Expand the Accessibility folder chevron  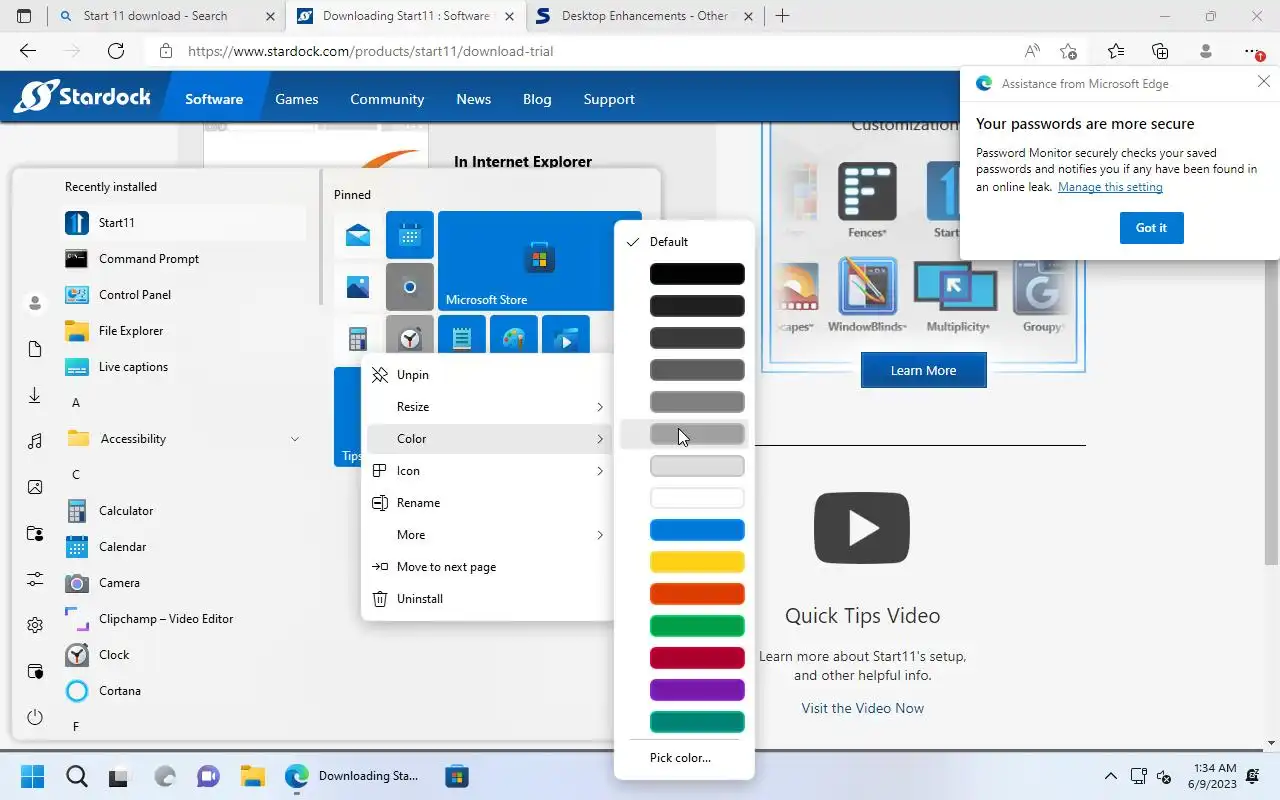[295, 438]
